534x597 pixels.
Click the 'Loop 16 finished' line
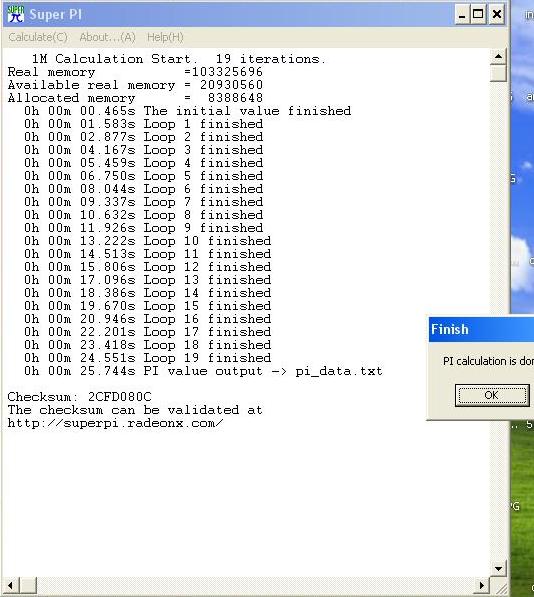147,319
